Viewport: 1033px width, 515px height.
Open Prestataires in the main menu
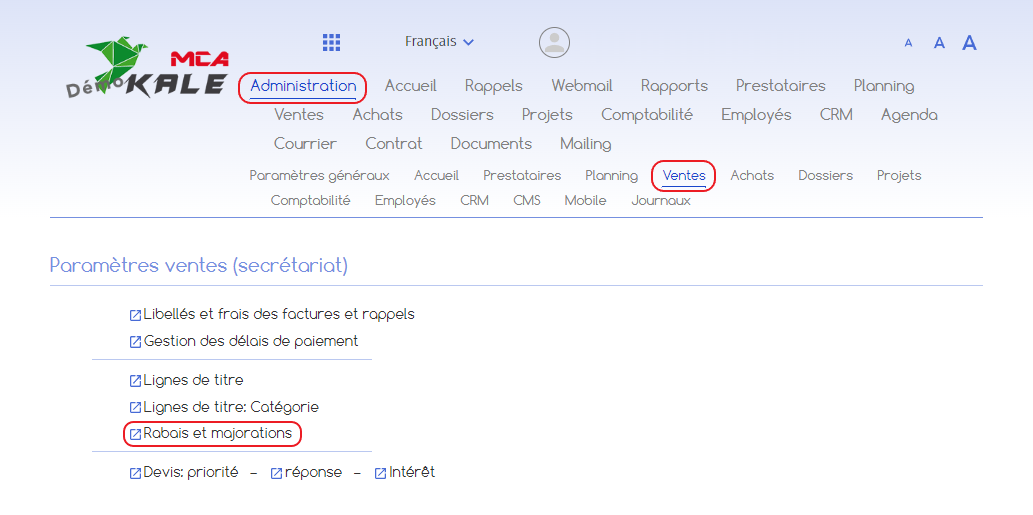(780, 86)
